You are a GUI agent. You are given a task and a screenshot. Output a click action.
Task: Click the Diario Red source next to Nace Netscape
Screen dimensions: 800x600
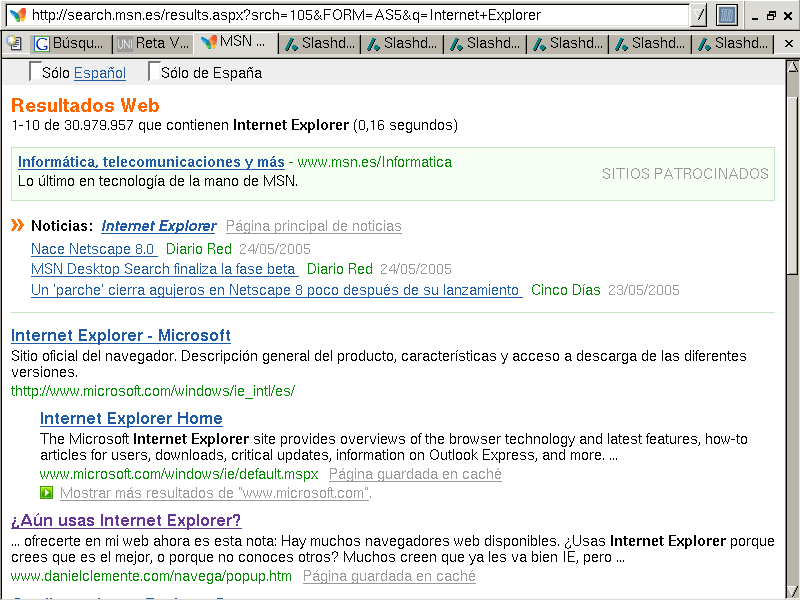coord(199,249)
